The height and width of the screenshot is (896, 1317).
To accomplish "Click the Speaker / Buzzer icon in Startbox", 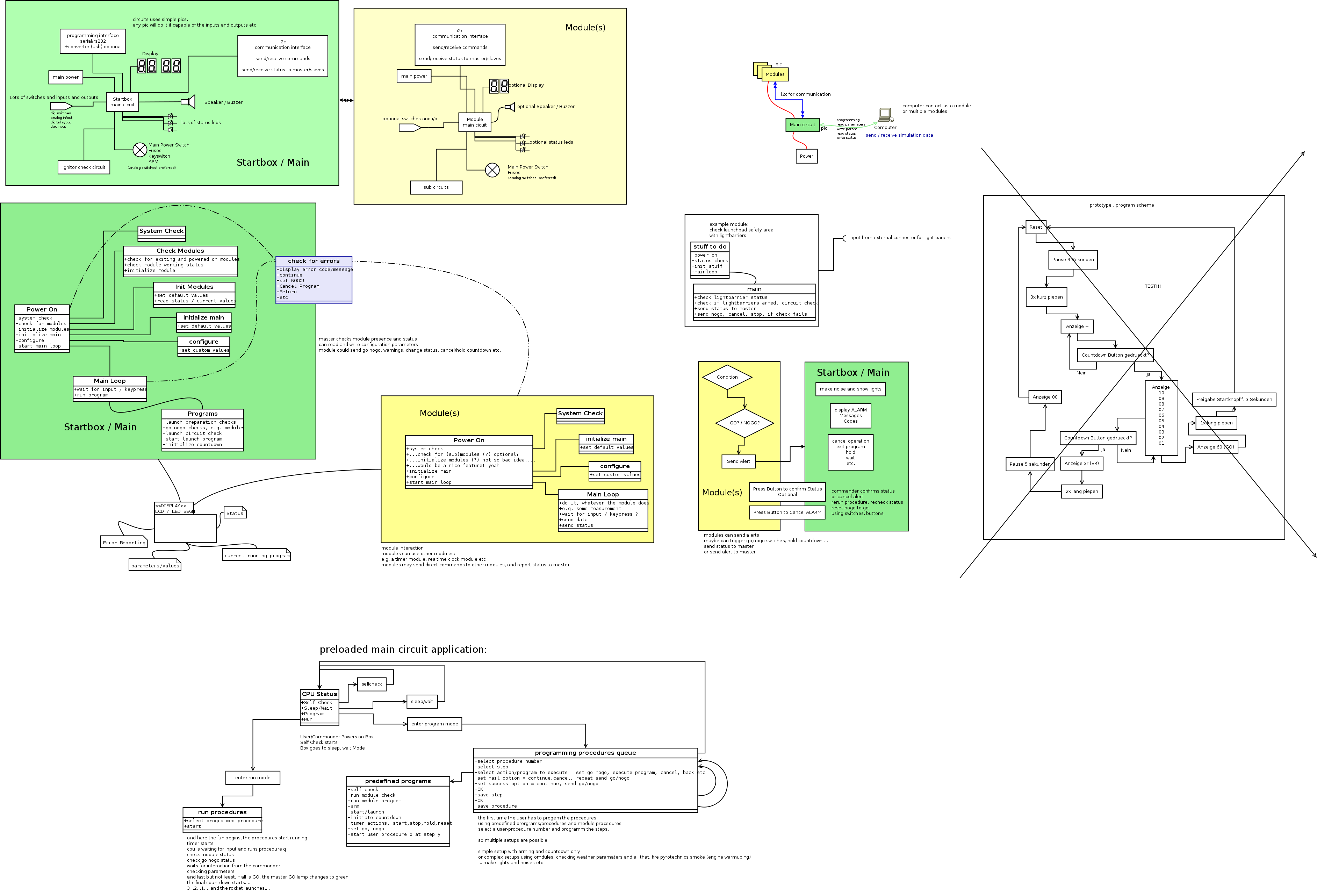I will click(x=189, y=101).
